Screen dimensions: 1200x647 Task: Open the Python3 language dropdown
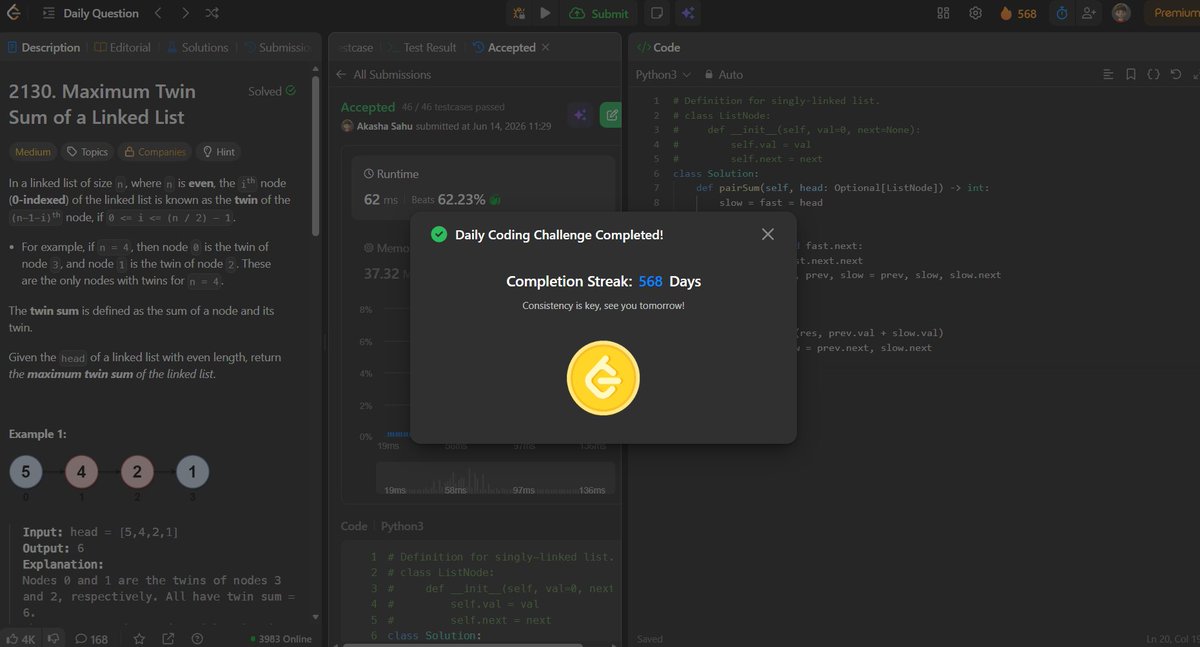663,74
